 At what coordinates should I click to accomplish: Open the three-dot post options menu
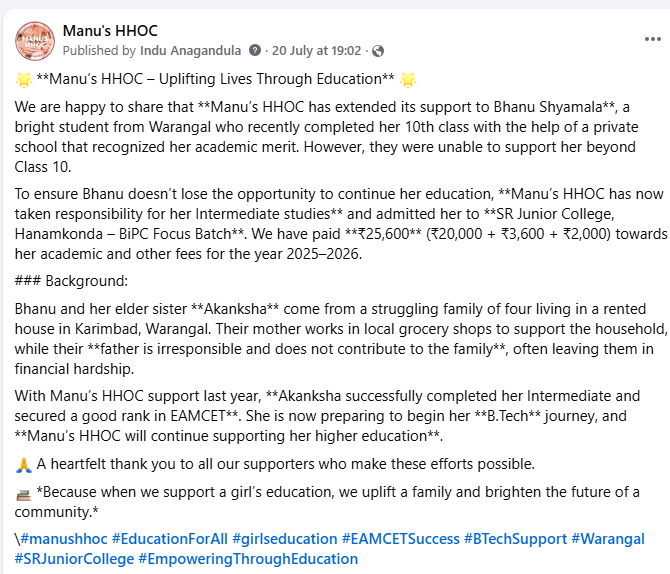(652, 39)
